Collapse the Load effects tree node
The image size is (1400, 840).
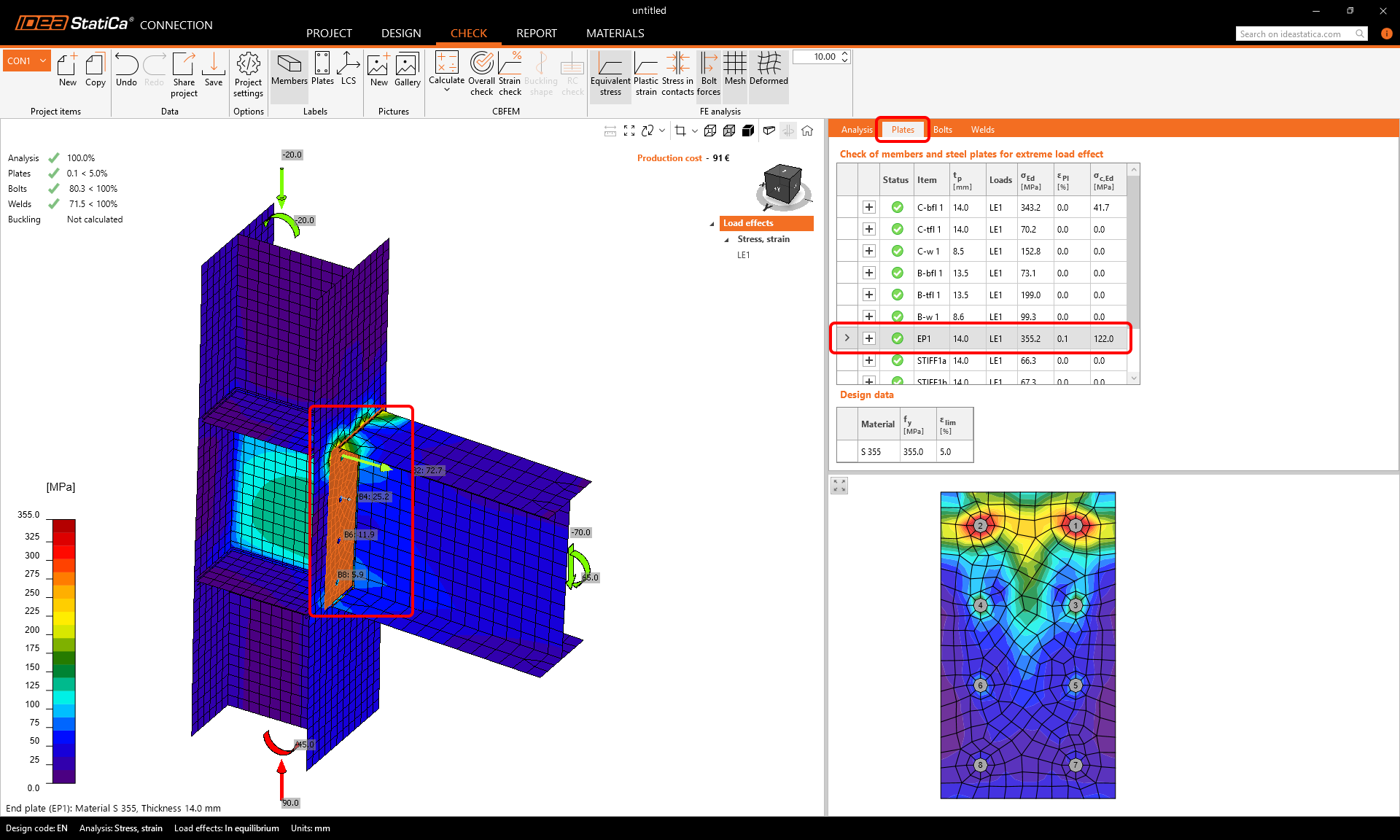pyautogui.click(x=712, y=223)
